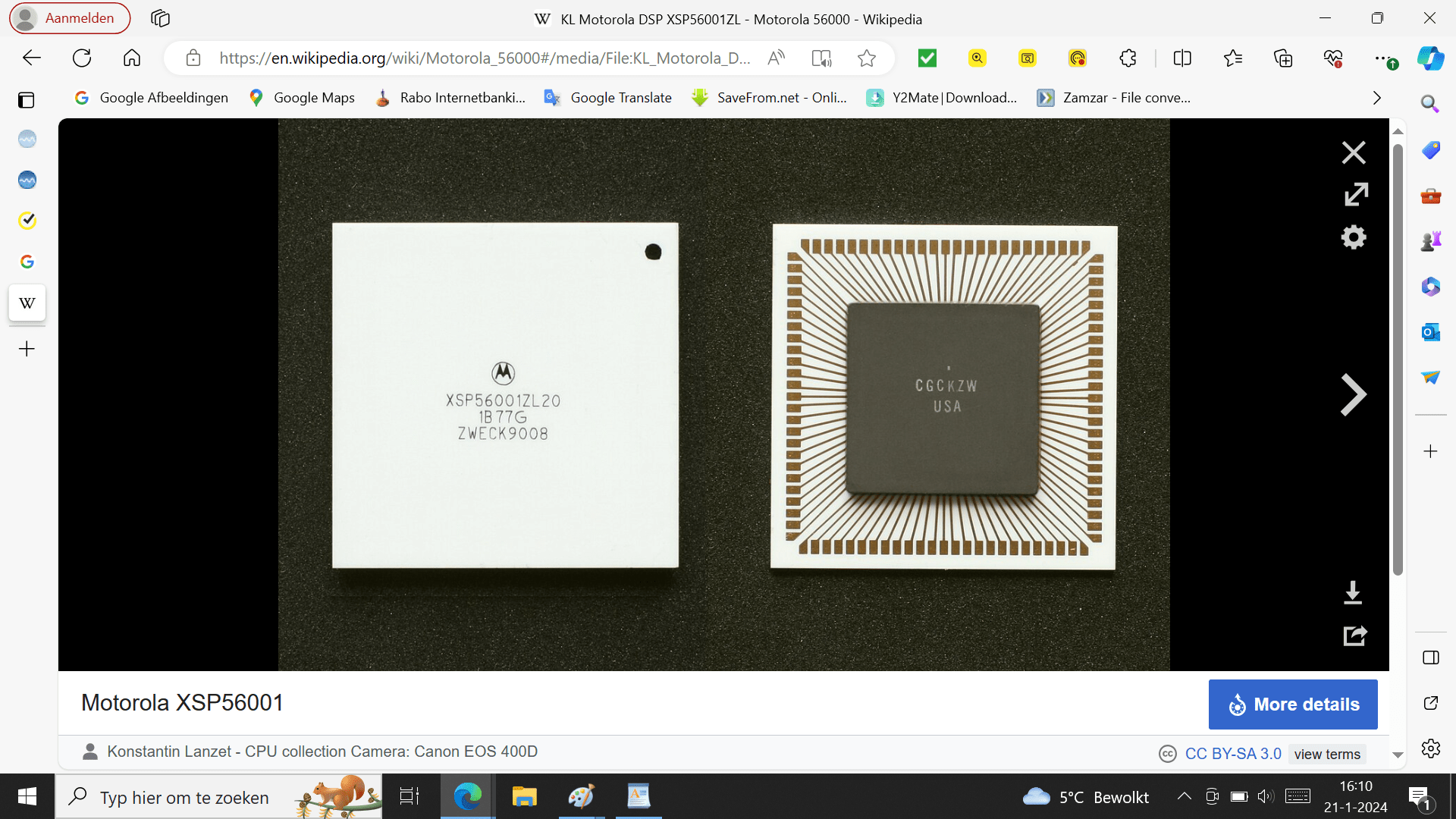Open the CC BY-SA 3.0 license link
Screen dimensions: 1456x819
coord(1233,754)
